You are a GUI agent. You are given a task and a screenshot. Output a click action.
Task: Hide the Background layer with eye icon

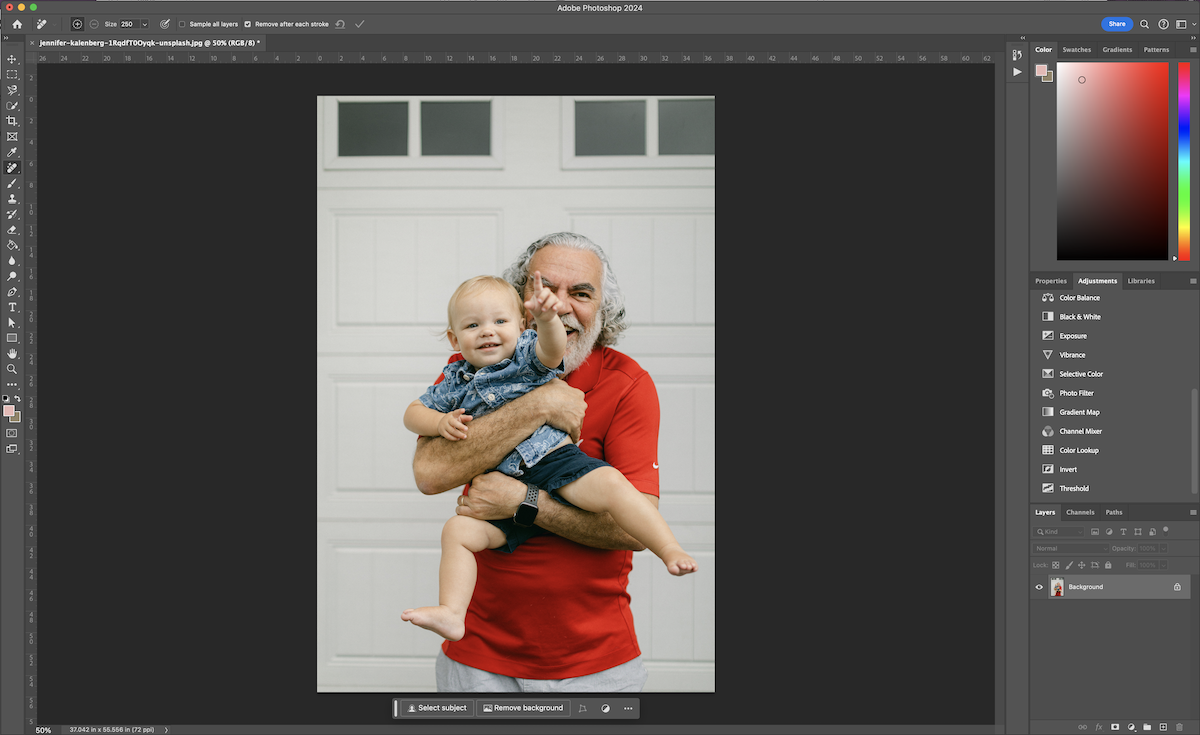[1039, 587]
